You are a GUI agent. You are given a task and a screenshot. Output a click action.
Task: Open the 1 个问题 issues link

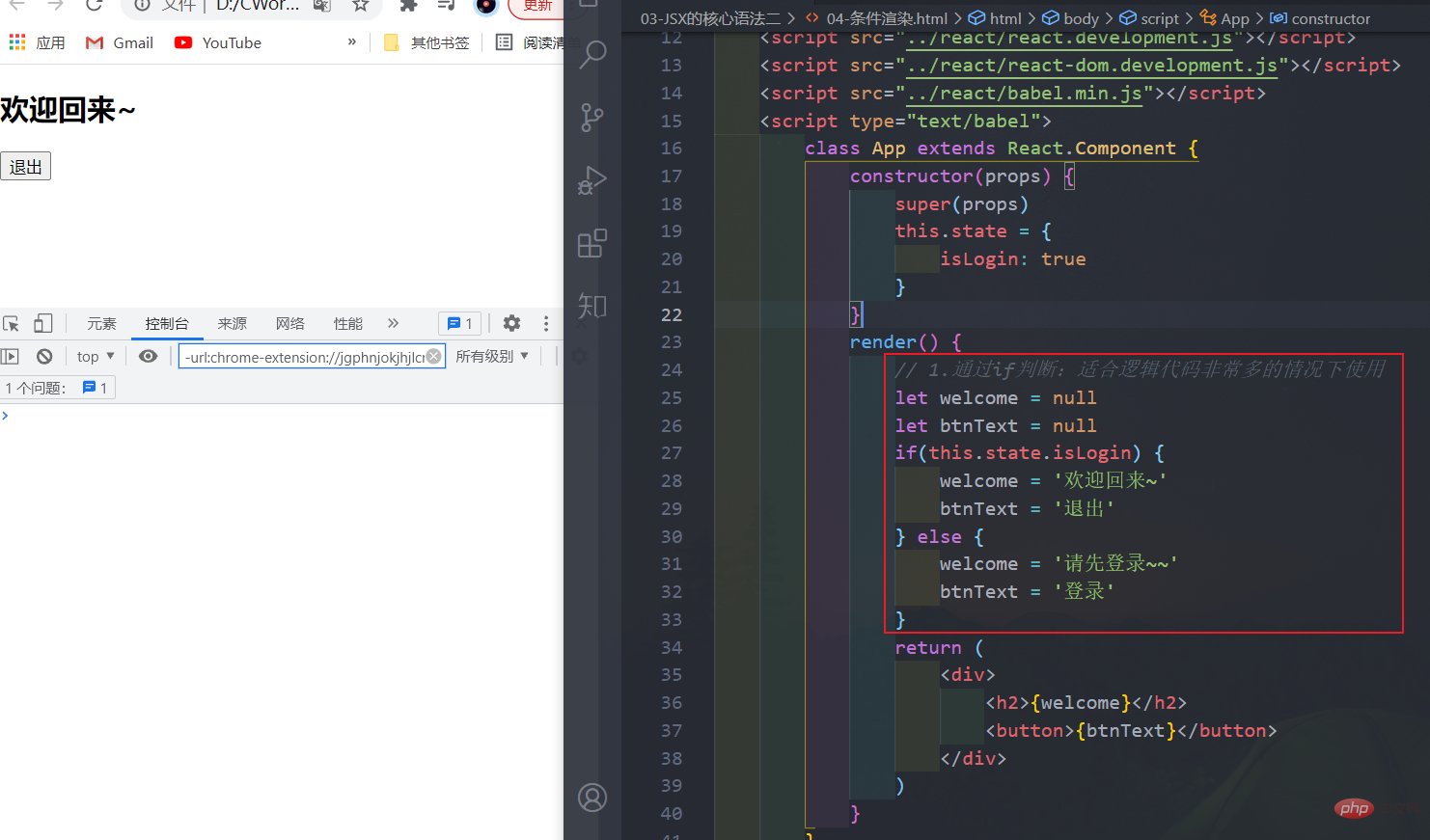click(x=58, y=388)
